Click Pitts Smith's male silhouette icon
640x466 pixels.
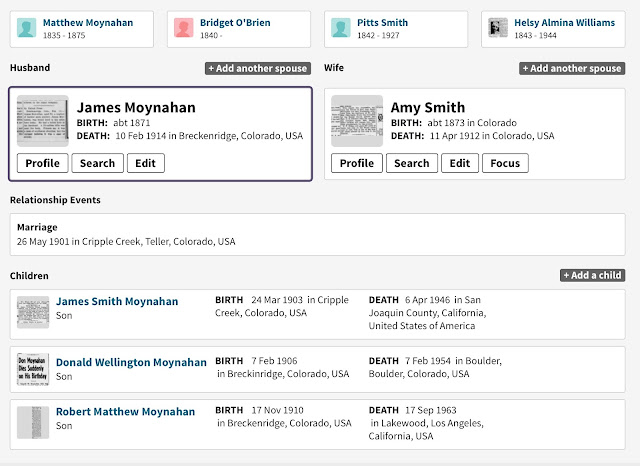[x=341, y=29]
